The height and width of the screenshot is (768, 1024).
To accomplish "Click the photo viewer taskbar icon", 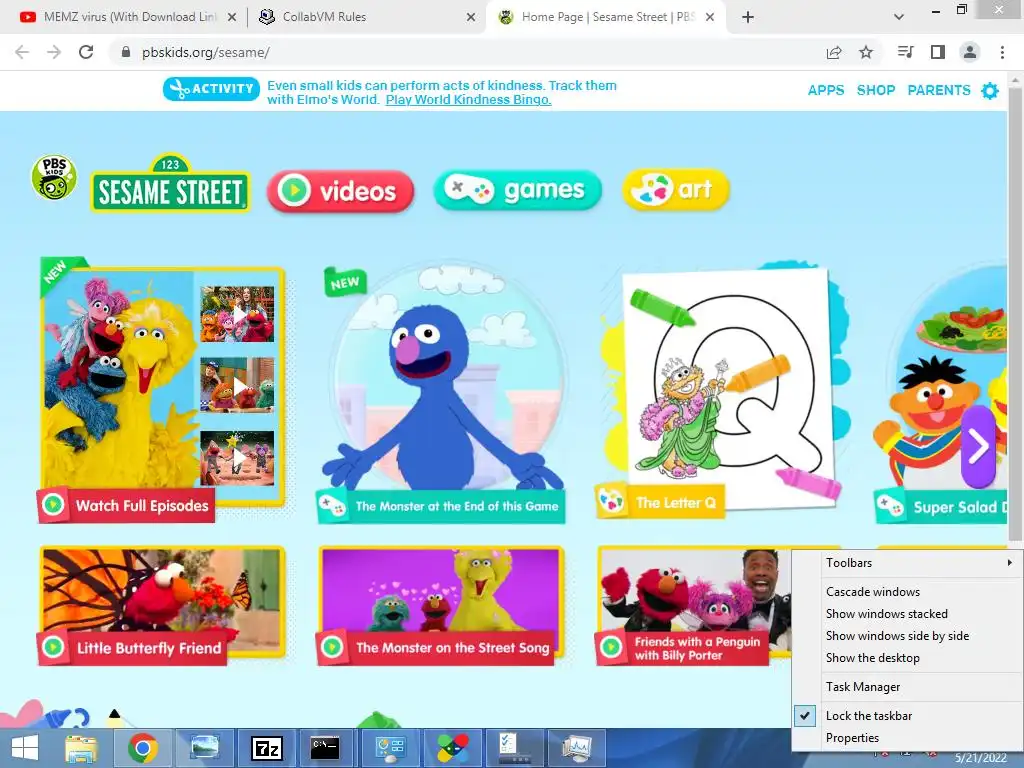I will pos(204,748).
